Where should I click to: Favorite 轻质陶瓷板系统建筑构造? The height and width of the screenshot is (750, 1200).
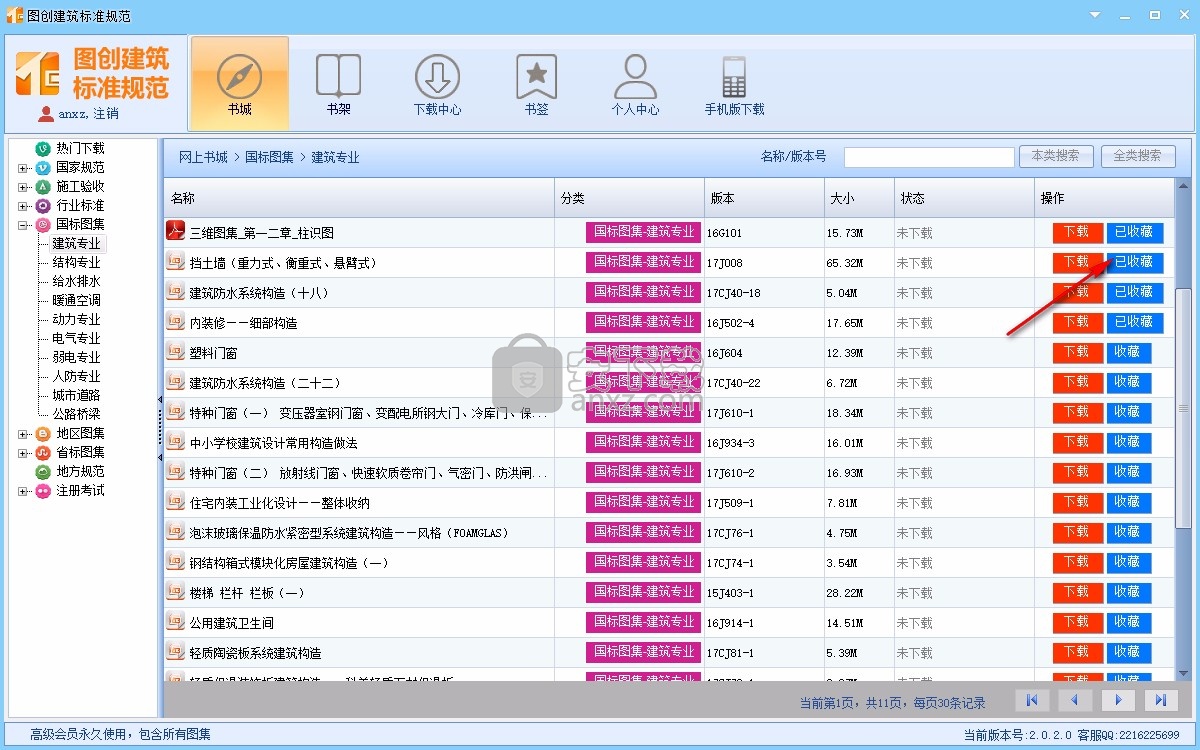tap(1129, 652)
